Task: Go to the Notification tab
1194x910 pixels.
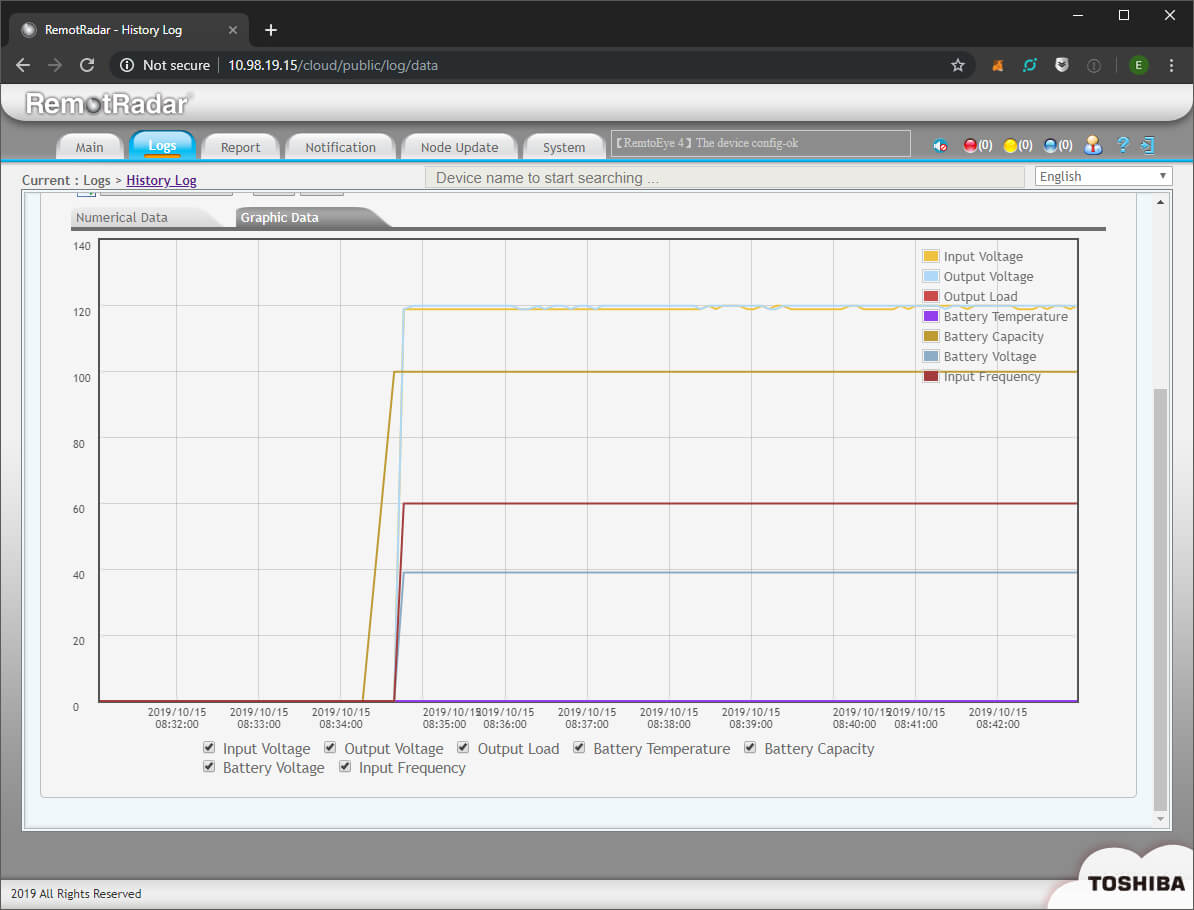Action: pos(340,147)
